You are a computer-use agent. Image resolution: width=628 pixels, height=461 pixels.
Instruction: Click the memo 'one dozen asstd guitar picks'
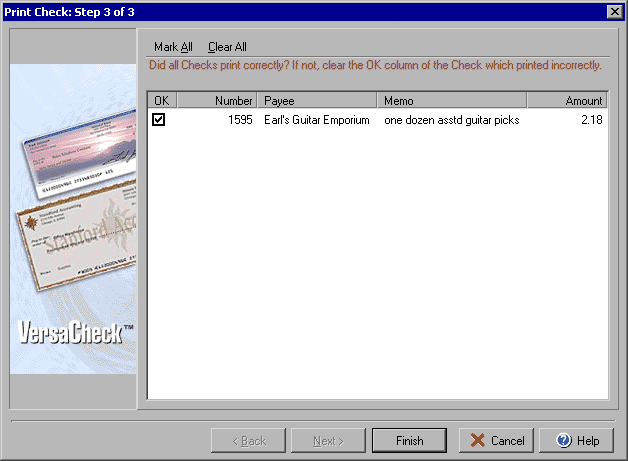coord(452,120)
